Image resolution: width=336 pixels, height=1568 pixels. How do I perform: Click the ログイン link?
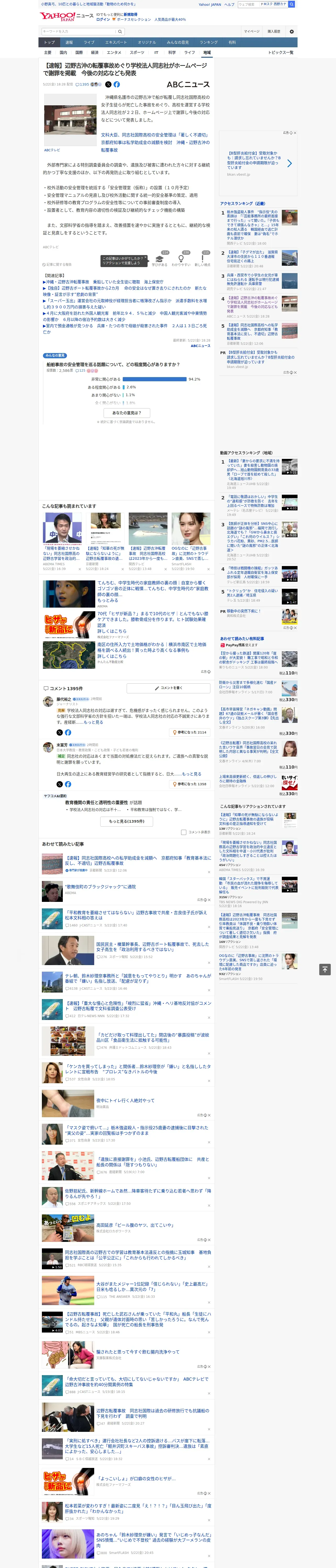pyautogui.click(x=103, y=20)
